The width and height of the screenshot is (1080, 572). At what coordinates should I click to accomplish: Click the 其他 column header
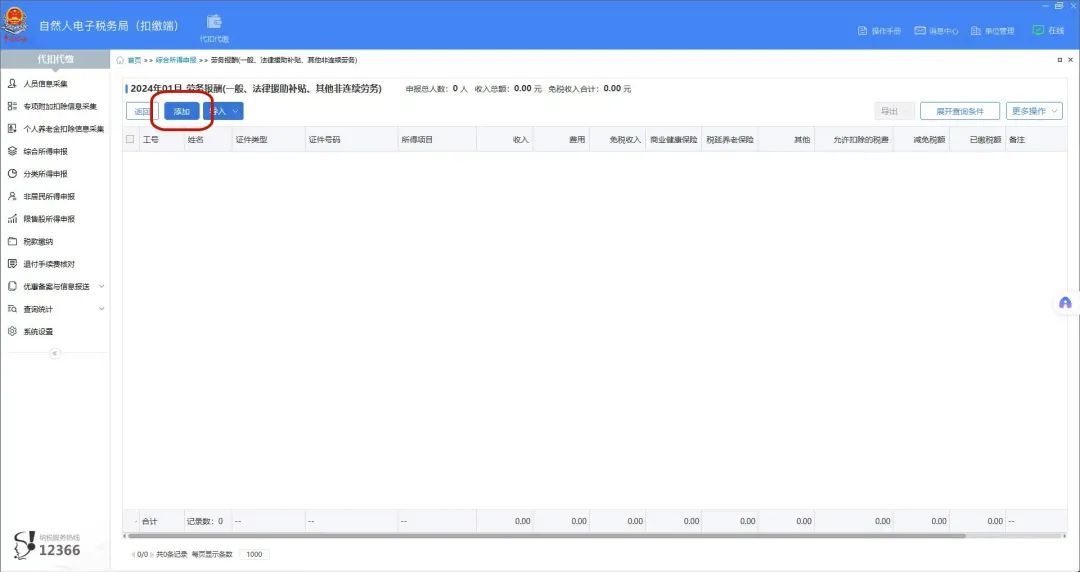point(786,139)
